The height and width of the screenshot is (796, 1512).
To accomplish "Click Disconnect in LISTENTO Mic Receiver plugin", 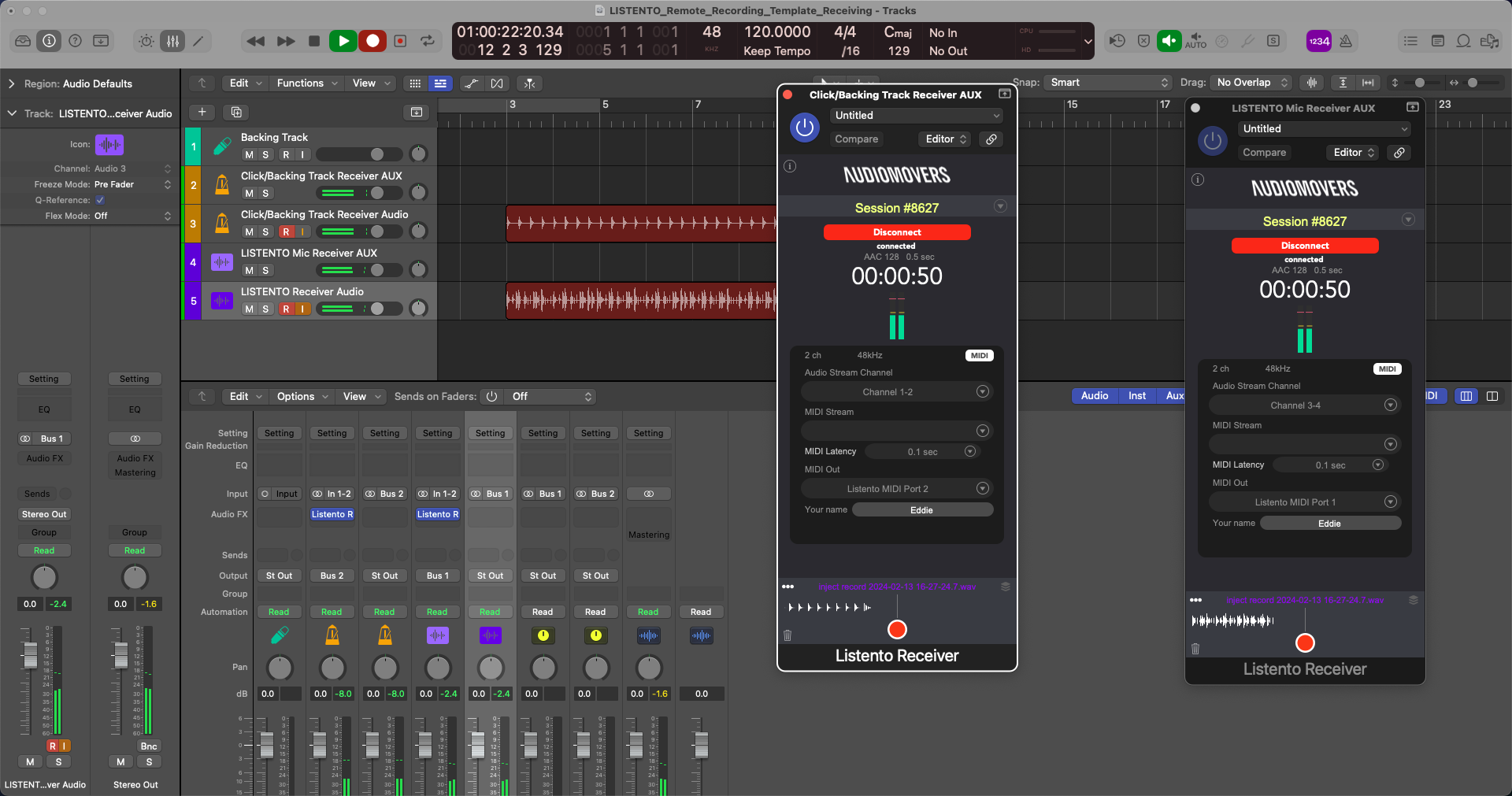I will coord(1305,246).
